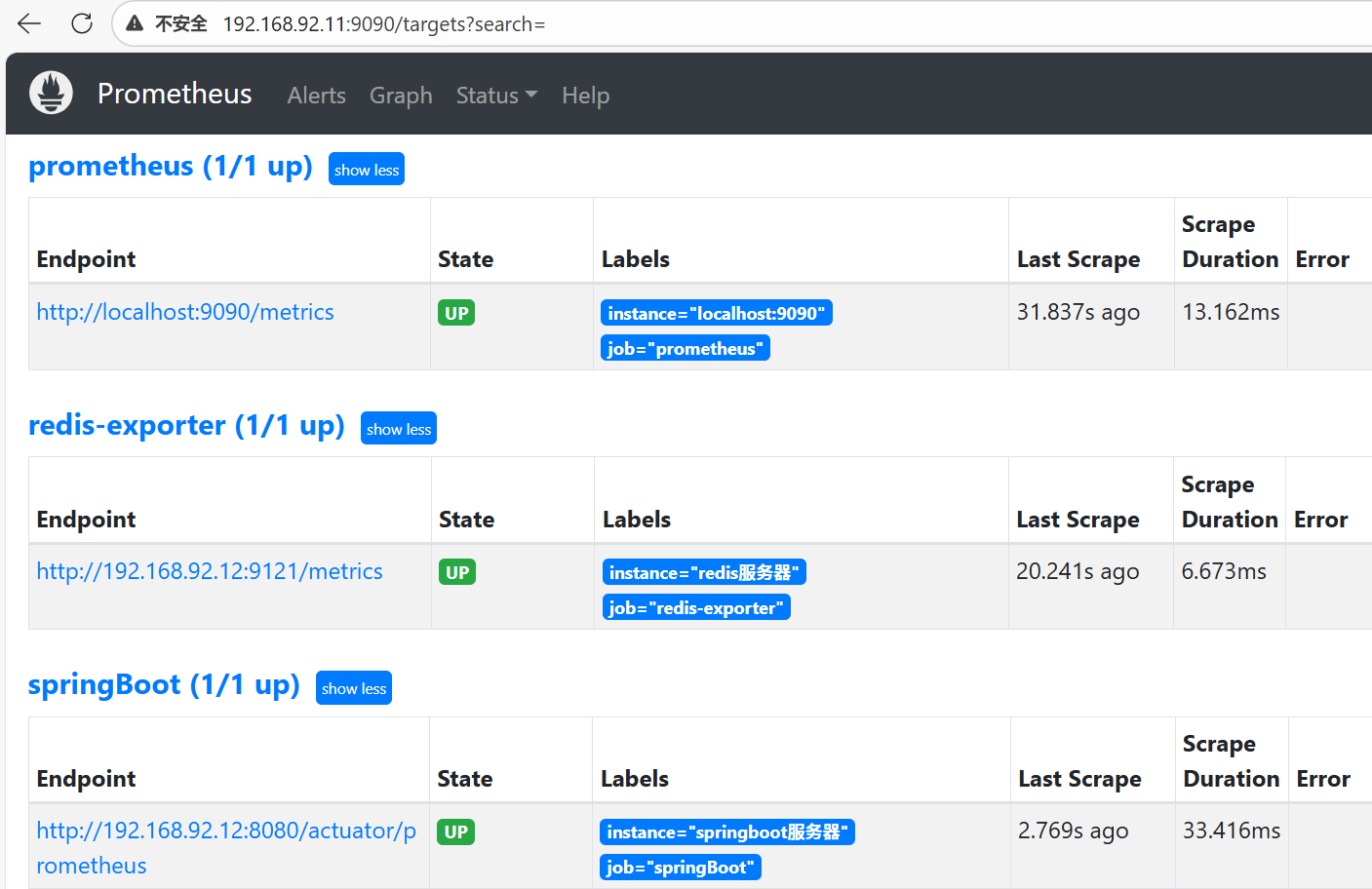Click the instance="springboot服务器" label badge
Image resolution: width=1372 pixels, height=889 pixels.
[x=727, y=831]
